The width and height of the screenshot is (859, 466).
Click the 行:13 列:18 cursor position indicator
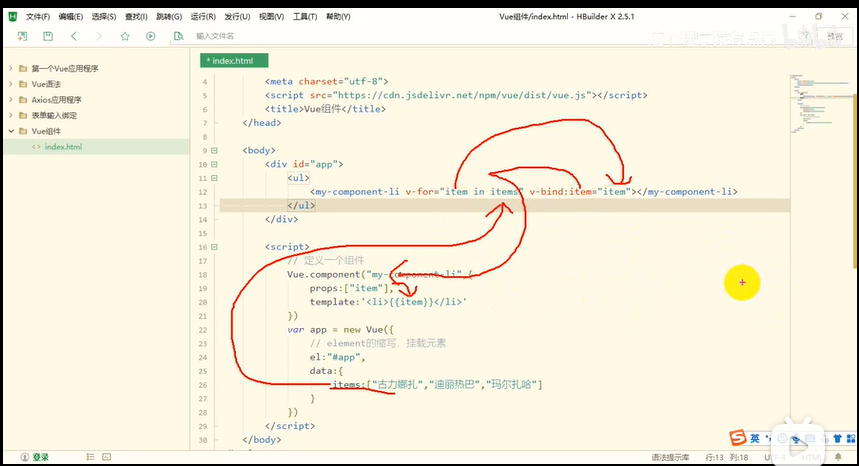[x=726, y=457]
